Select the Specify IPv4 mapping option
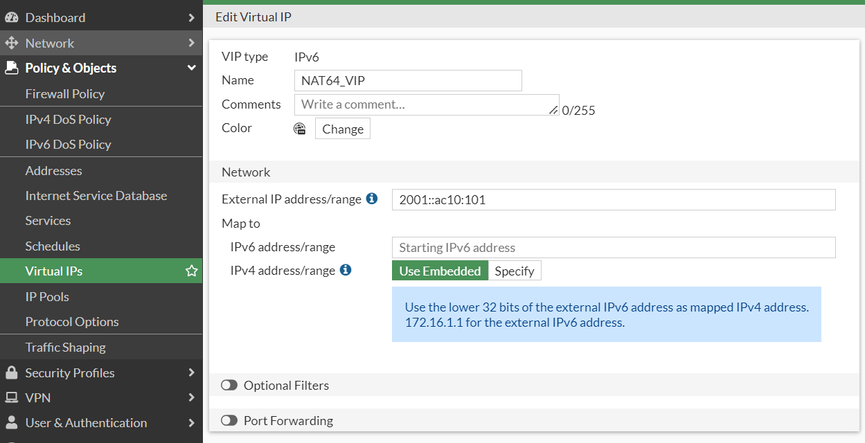The width and height of the screenshot is (865, 443). click(x=515, y=271)
